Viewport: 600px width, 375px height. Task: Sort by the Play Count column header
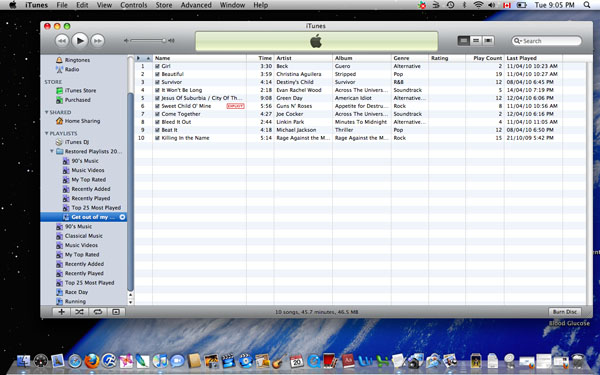click(485, 58)
